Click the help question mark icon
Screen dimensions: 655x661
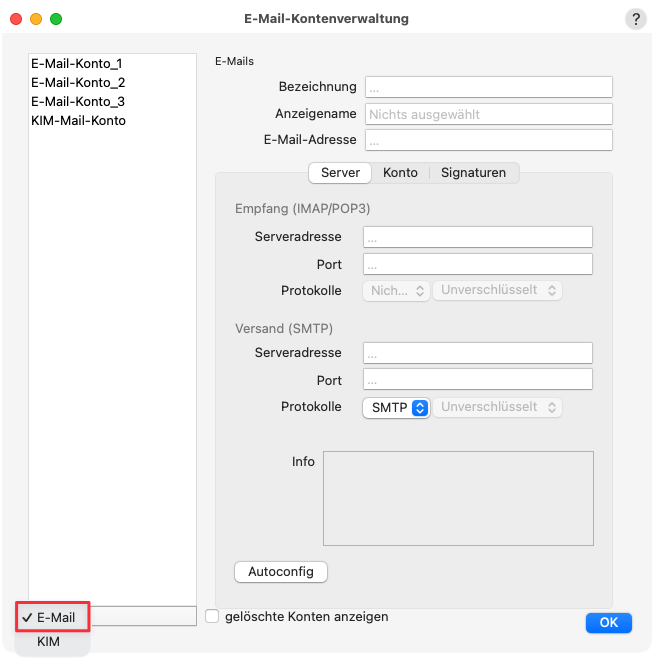(636, 19)
